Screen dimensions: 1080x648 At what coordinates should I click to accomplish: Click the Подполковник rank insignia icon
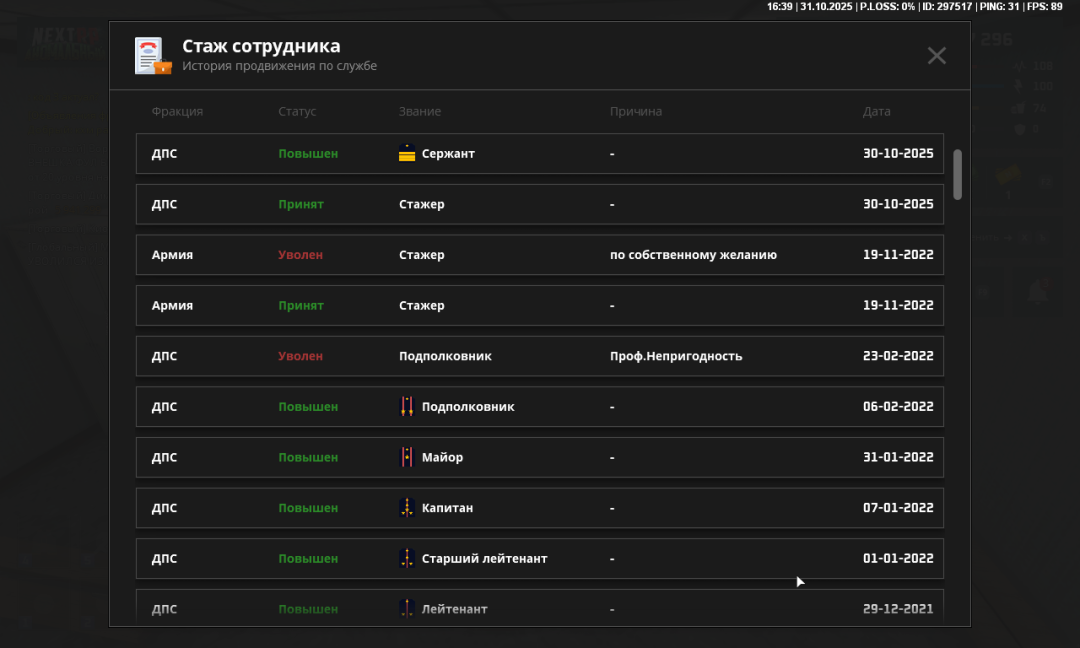(x=407, y=407)
